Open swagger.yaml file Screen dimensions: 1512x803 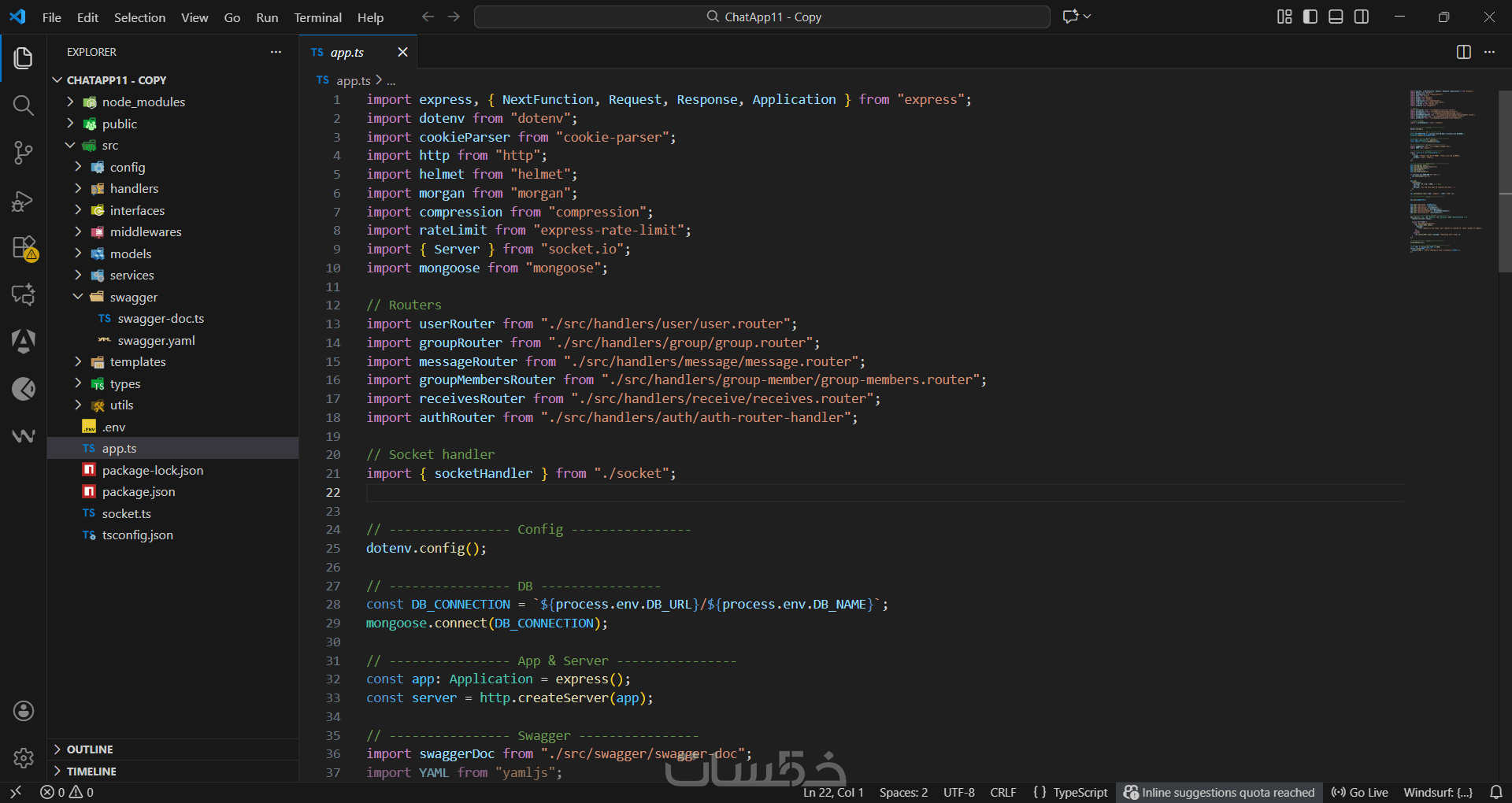pos(156,340)
